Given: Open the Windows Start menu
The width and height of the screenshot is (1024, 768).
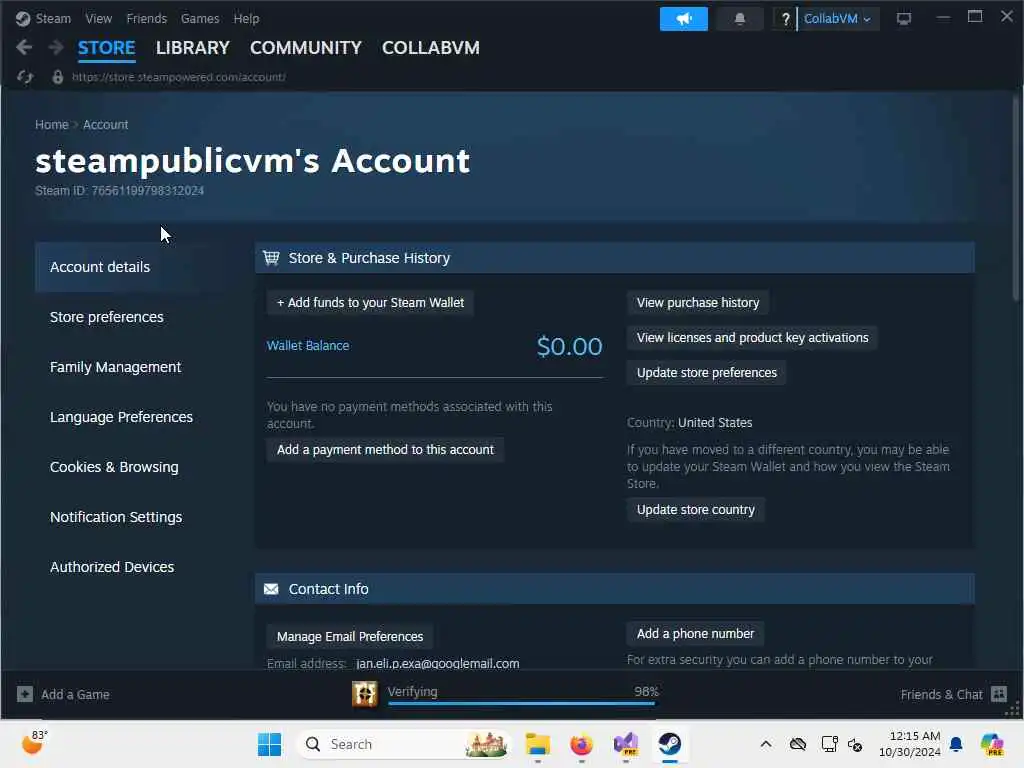Looking at the screenshot, I should point(269,744).
